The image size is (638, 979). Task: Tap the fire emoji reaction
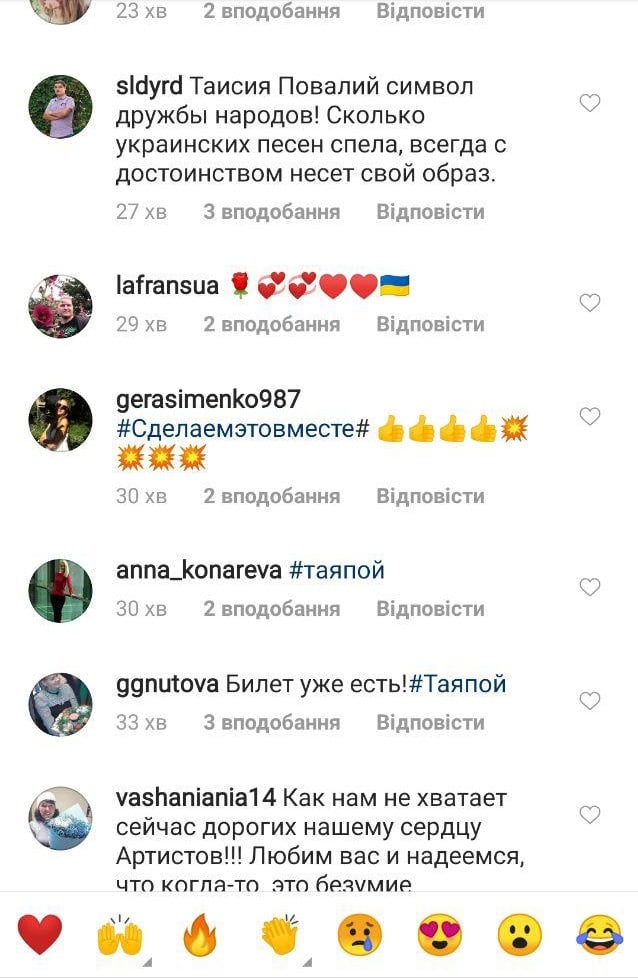(x=200, y=935)
